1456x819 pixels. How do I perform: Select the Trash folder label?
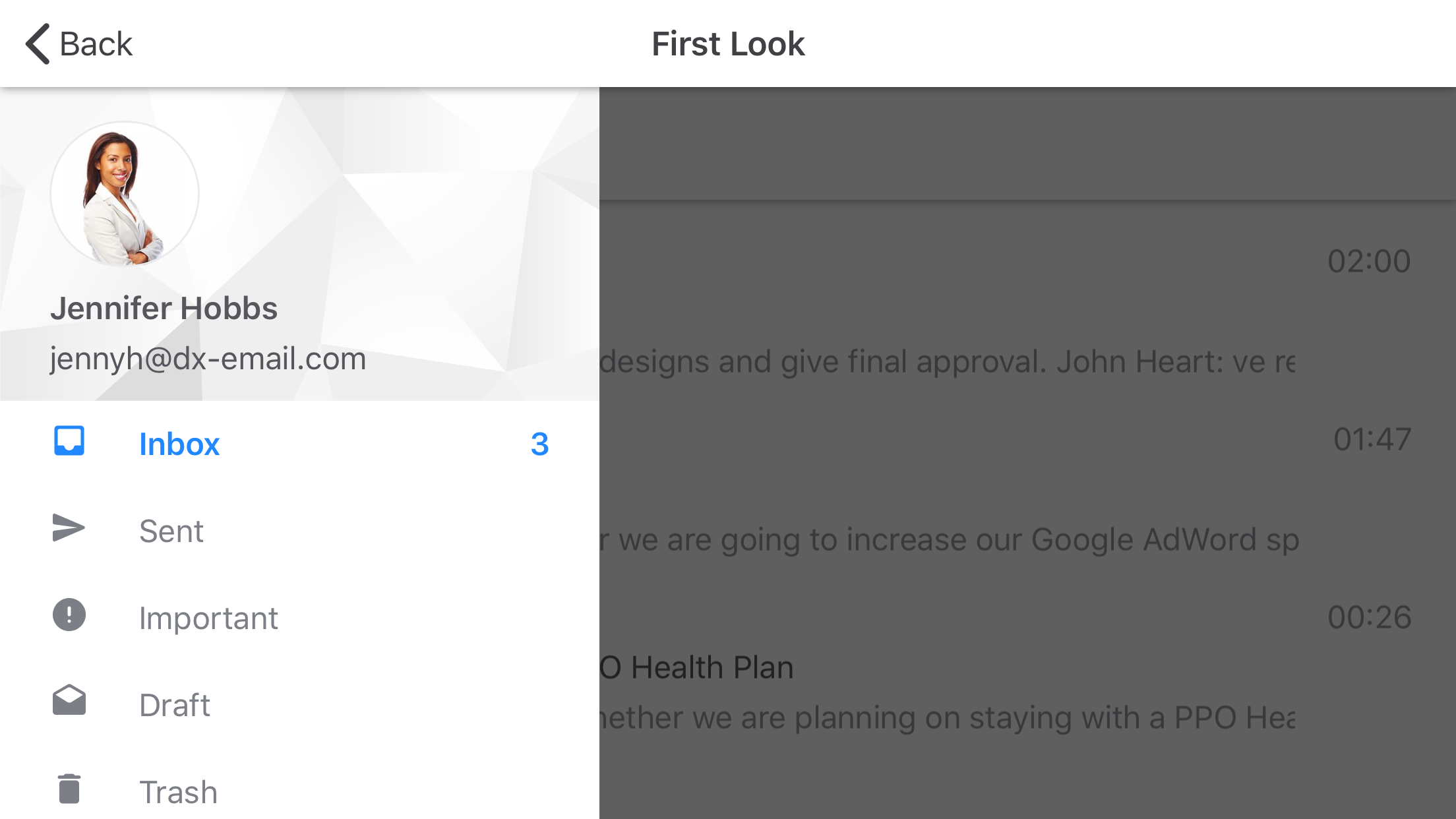(178, 792)
